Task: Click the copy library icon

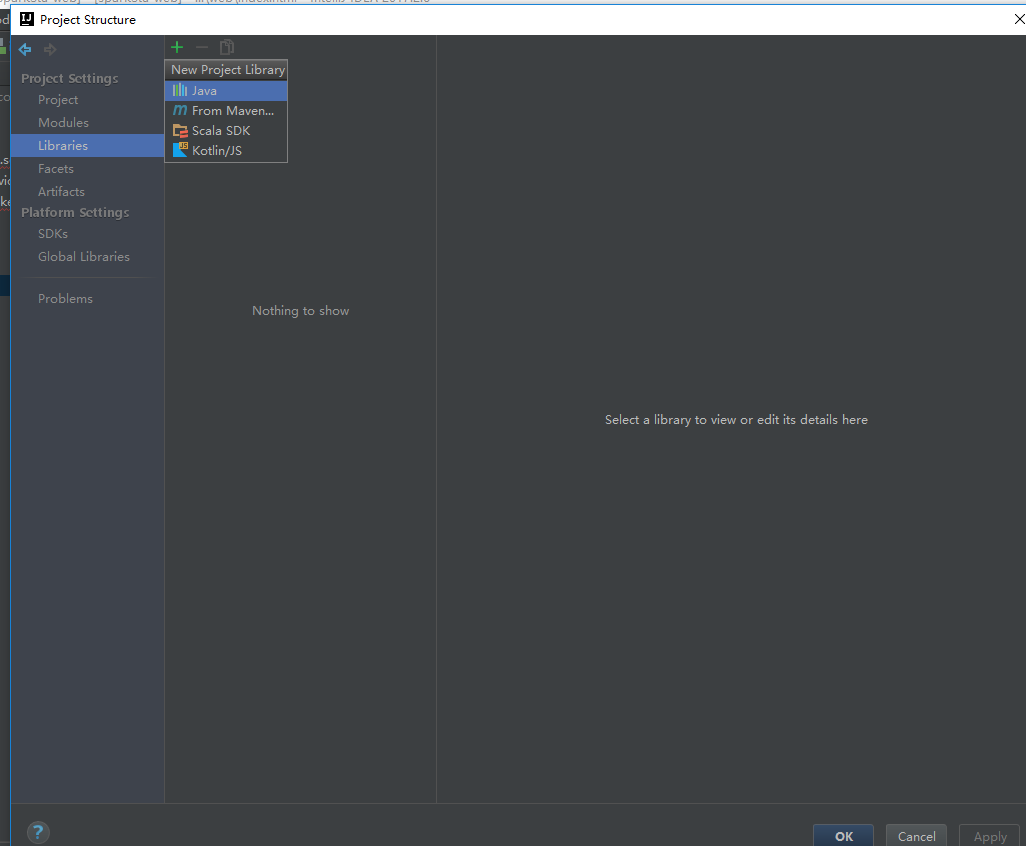Action: coord(226,47)
